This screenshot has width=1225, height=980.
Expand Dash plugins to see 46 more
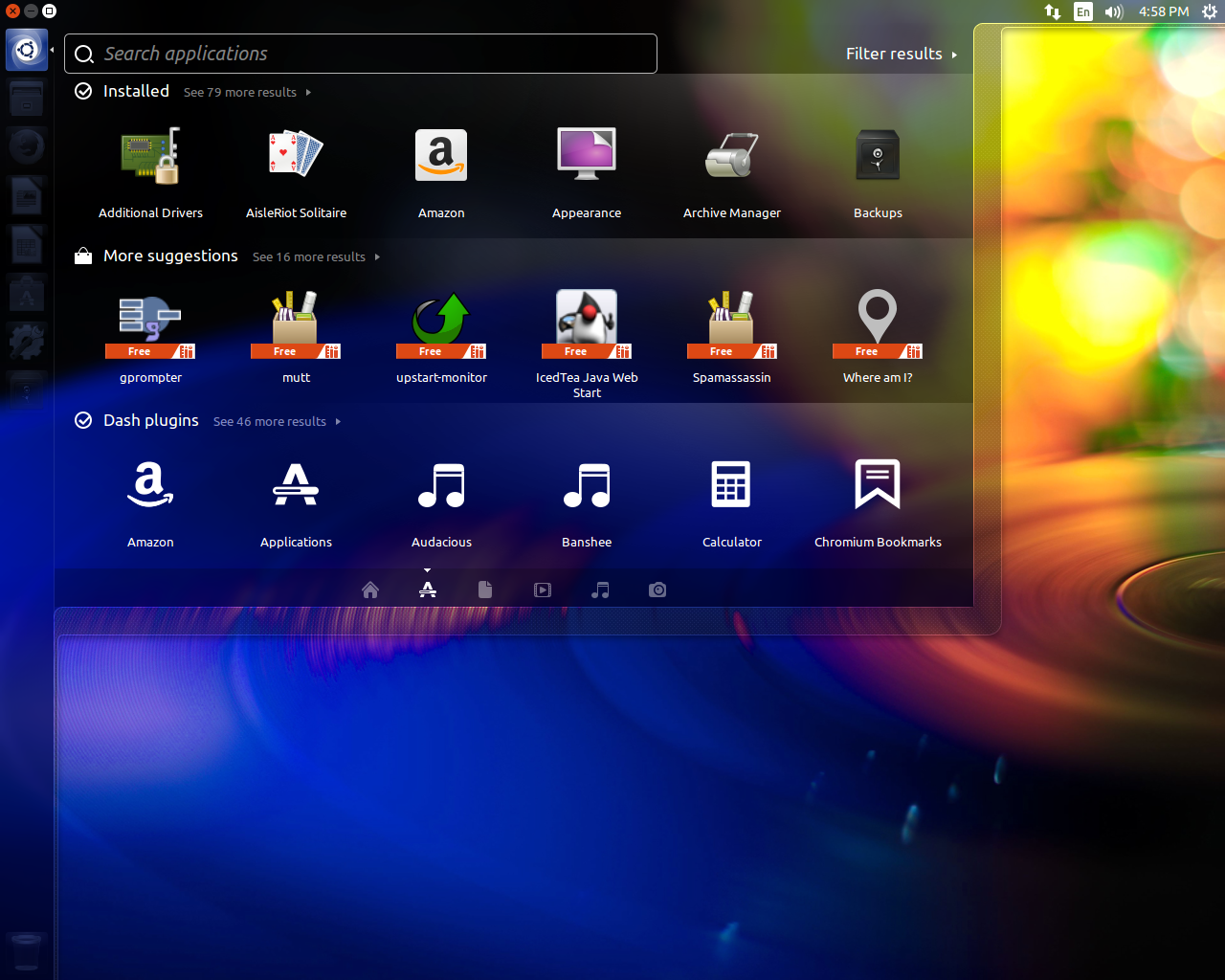point(277,422)
